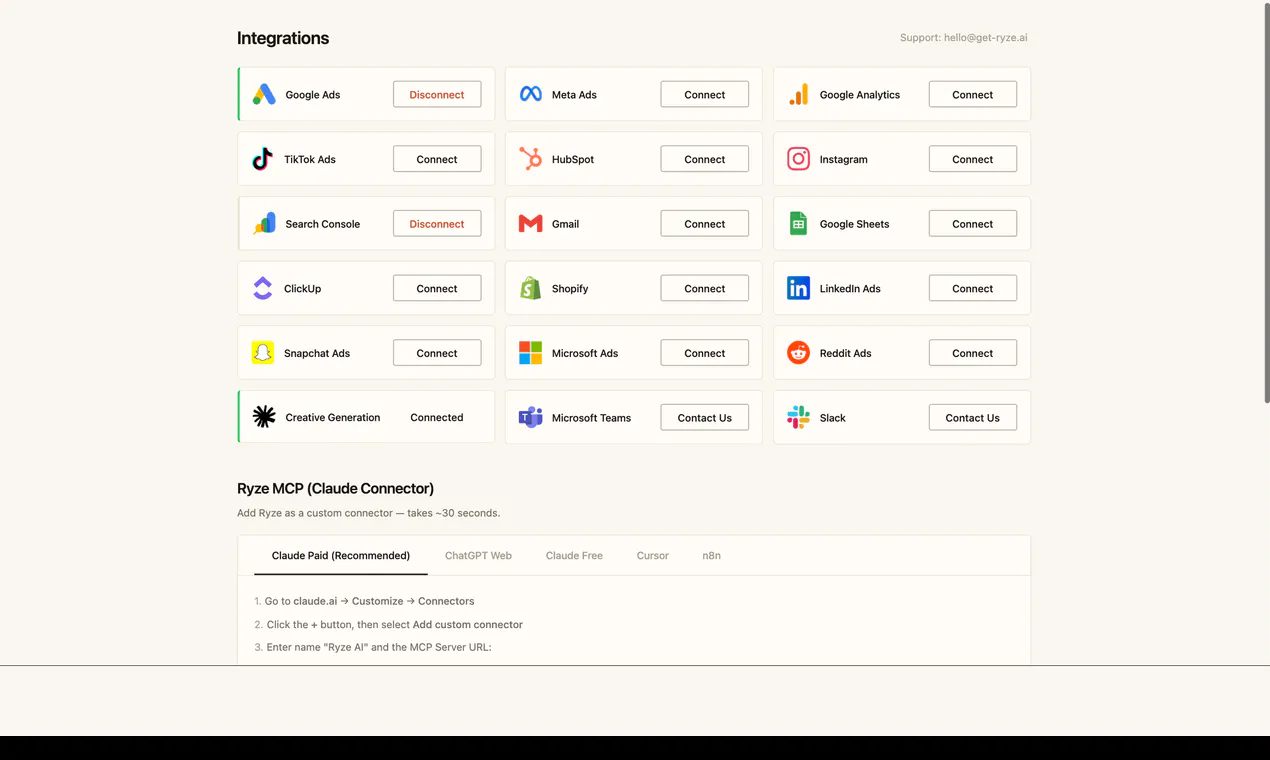Connect the Meta Ads integration
This screenshot has width=1270, height=760.
coord(705,94)
